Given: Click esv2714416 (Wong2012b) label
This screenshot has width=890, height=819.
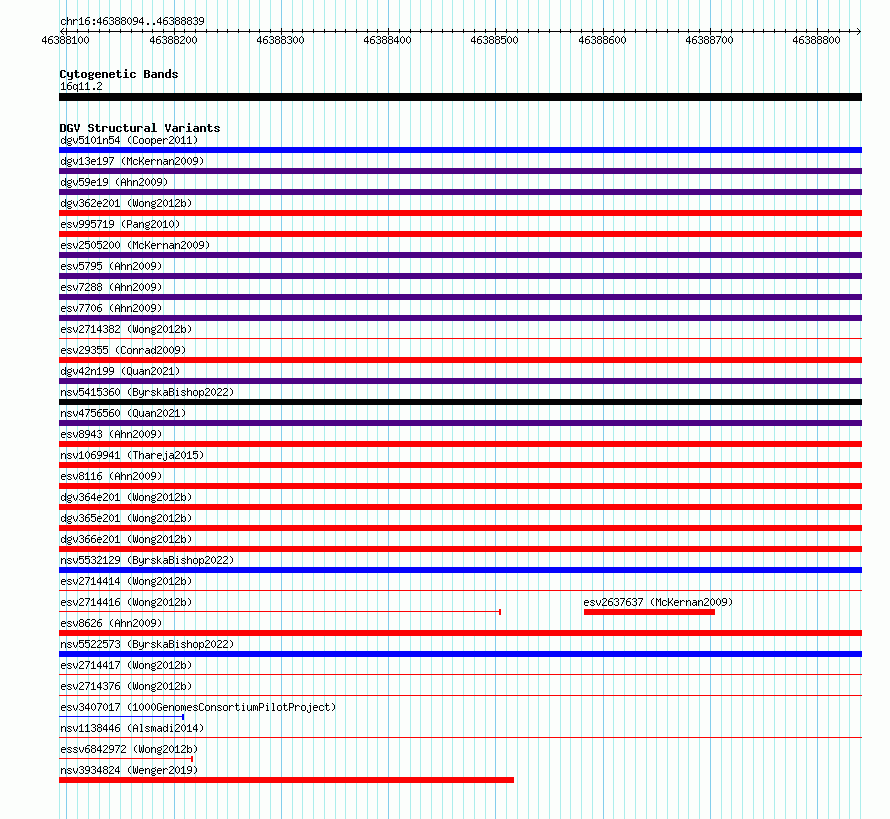Looking at the screenshot, I should [126, 602].
